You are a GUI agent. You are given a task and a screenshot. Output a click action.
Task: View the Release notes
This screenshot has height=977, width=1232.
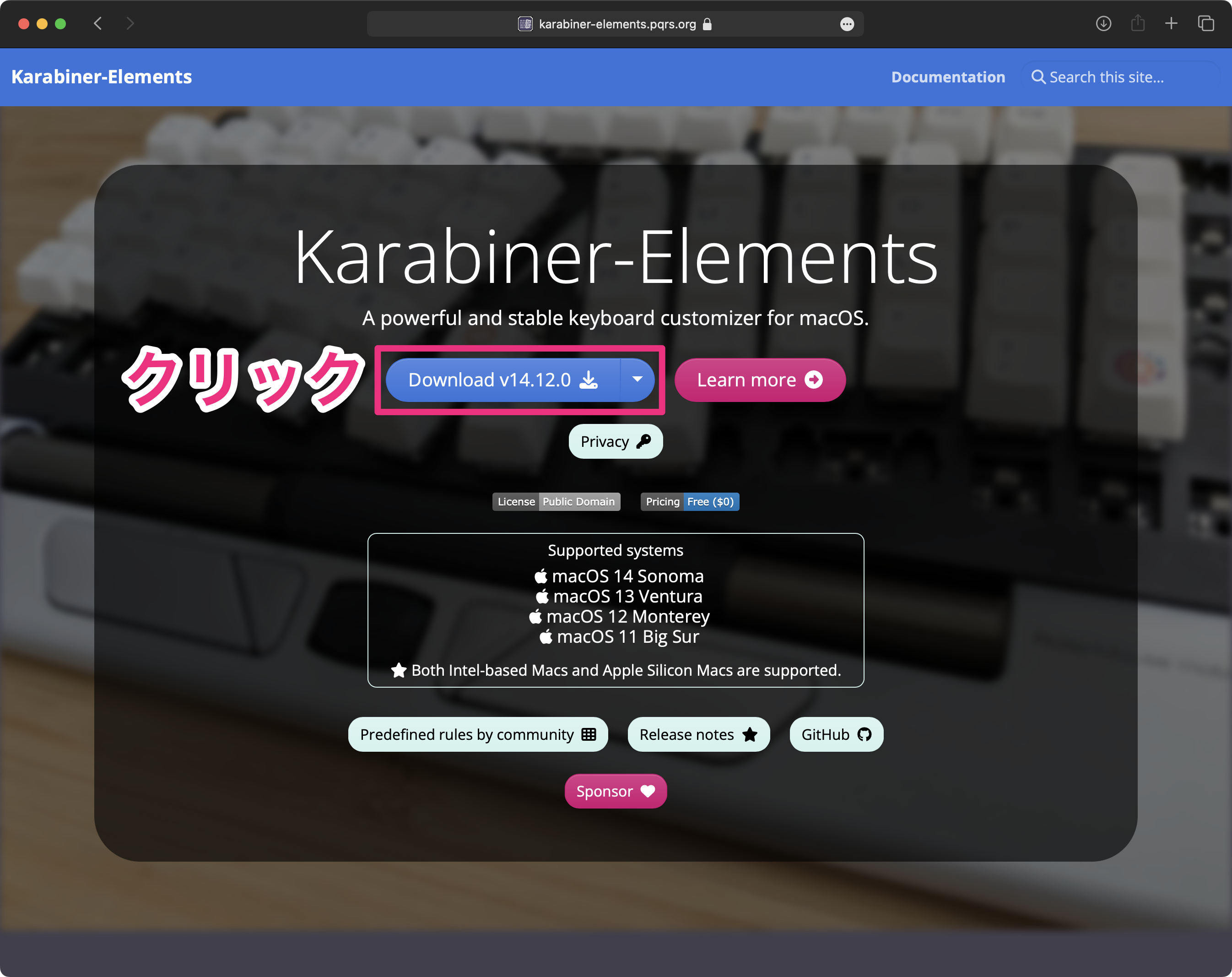(698, 734)
